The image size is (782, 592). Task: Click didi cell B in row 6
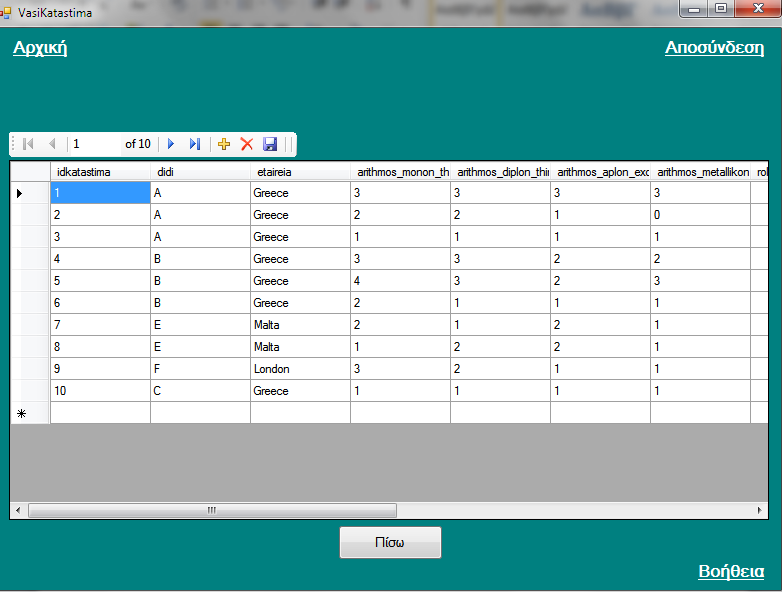[200, 303]
